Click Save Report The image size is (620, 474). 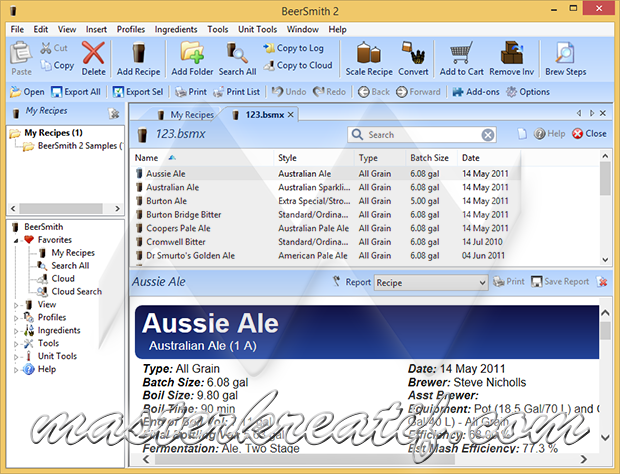pos(560,281)
